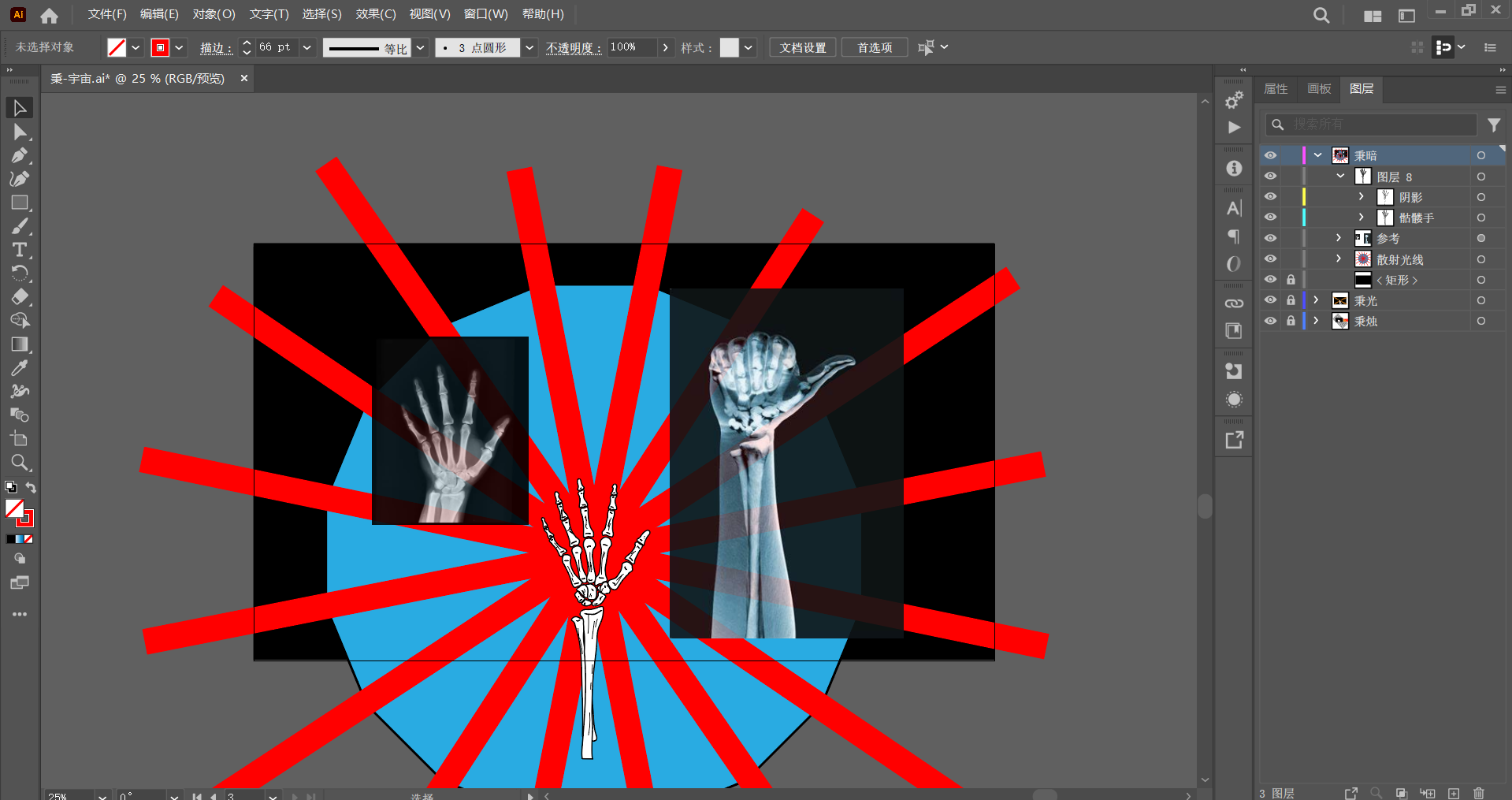The height and width of the screenshot is (800, 1512).
Task: Click the stroke color swatch in control bar
Action: click(161, 47)
